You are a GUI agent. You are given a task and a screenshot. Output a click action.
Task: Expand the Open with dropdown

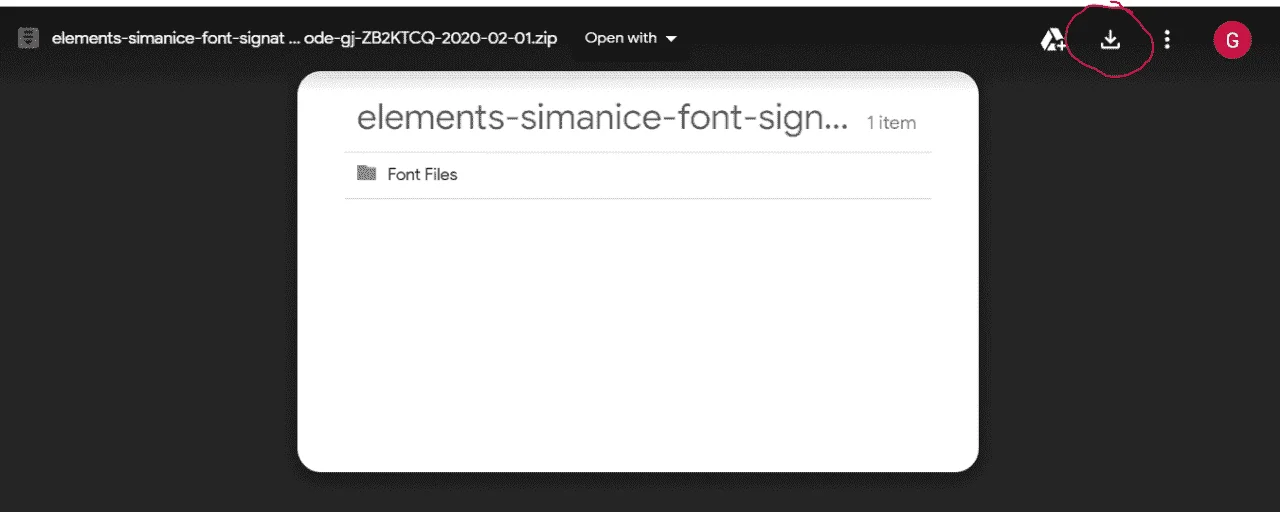coord(631,38)
